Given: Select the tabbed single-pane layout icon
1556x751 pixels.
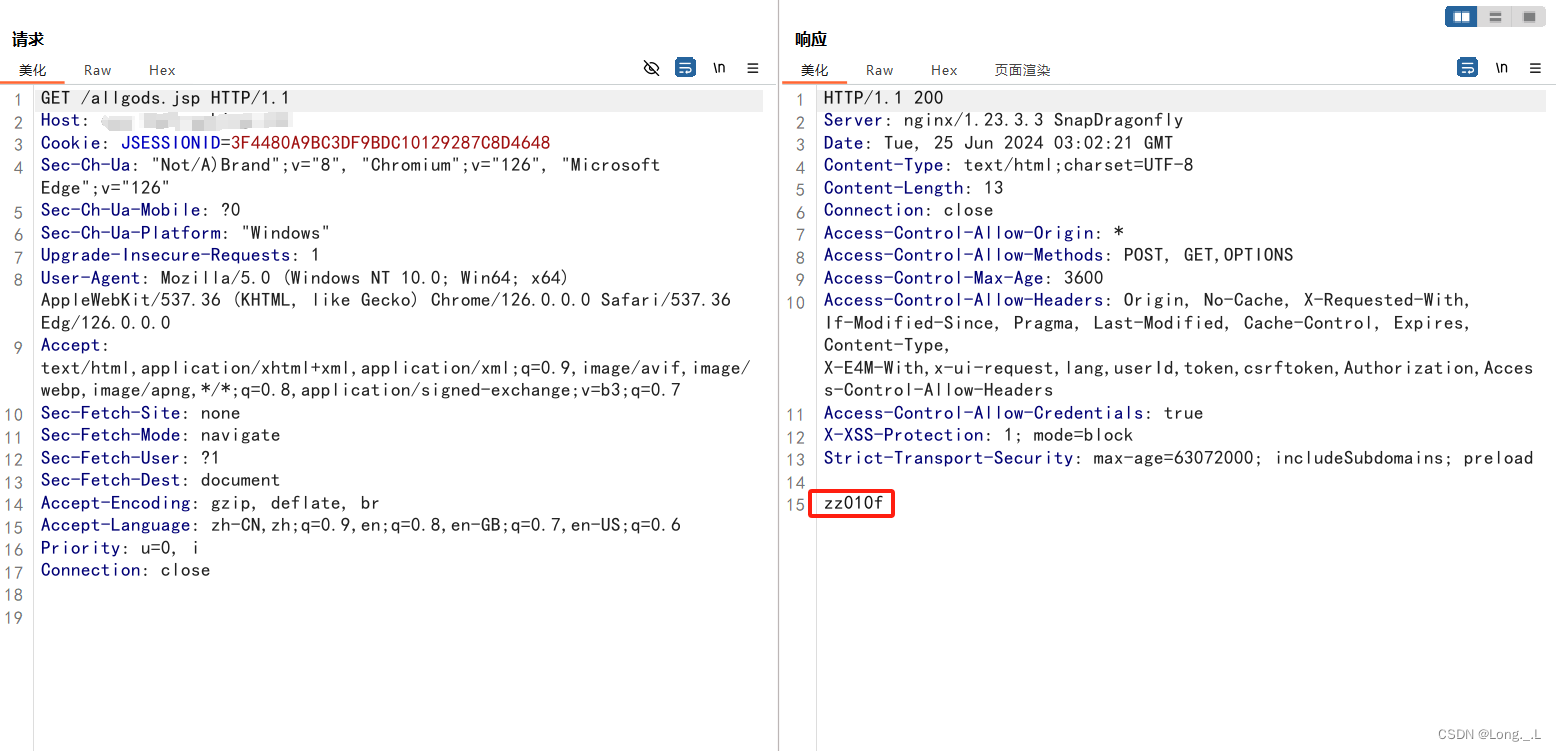Looking at the screenshot, I should pos(1528,16).
